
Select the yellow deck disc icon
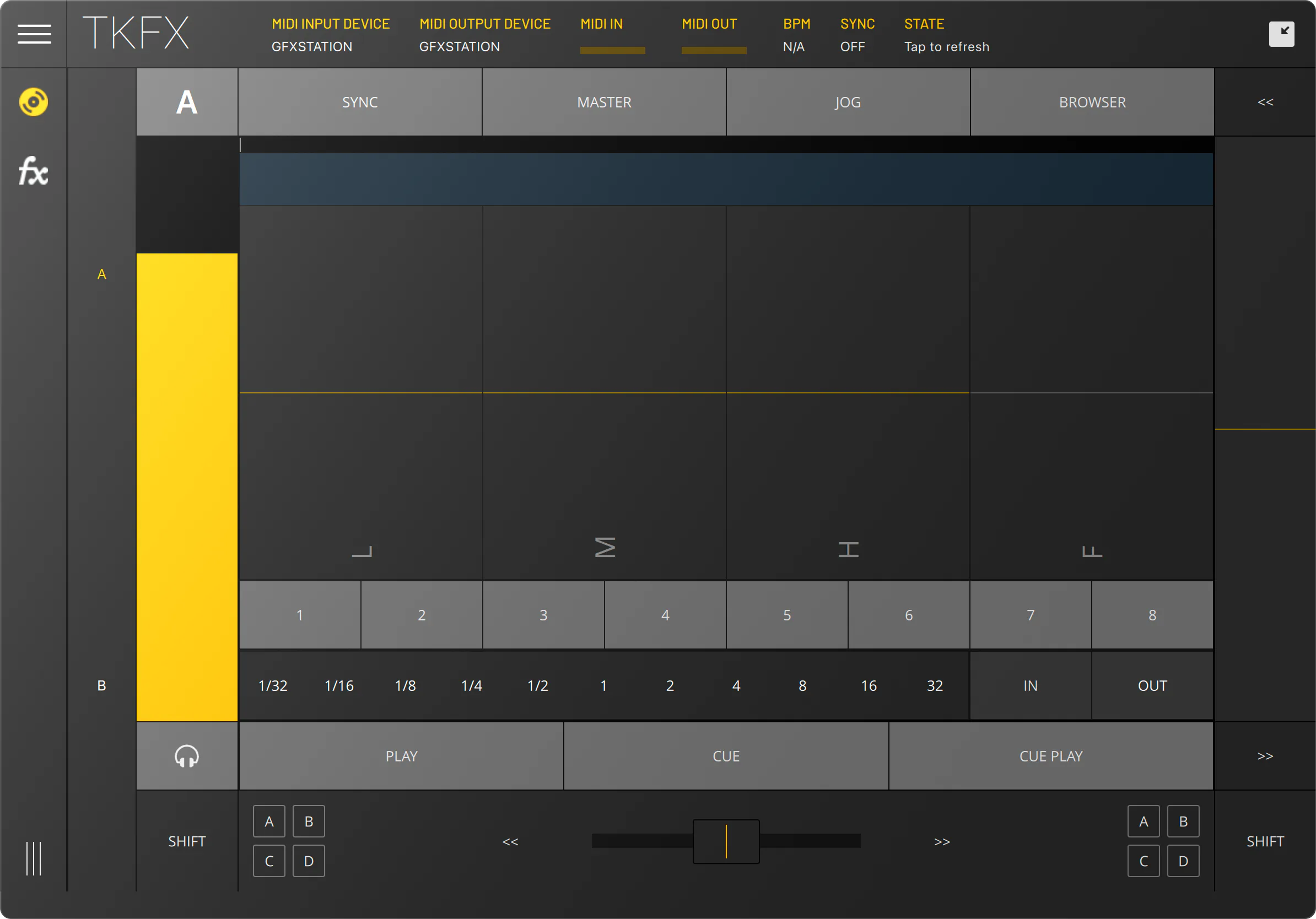coord(33,102)
